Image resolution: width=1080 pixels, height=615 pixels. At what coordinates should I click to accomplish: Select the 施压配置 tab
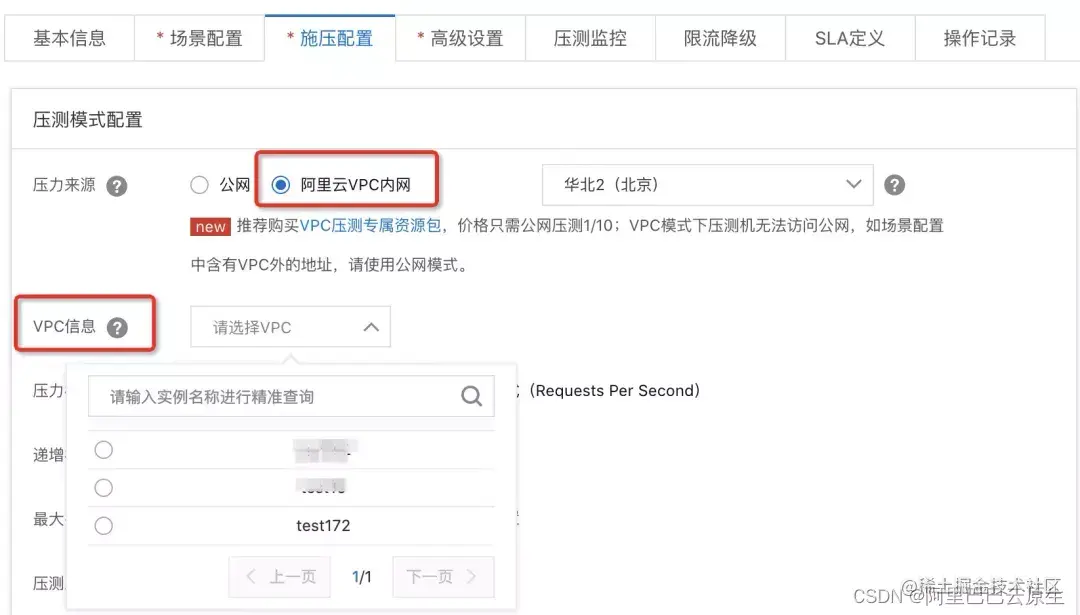(330, 39)
